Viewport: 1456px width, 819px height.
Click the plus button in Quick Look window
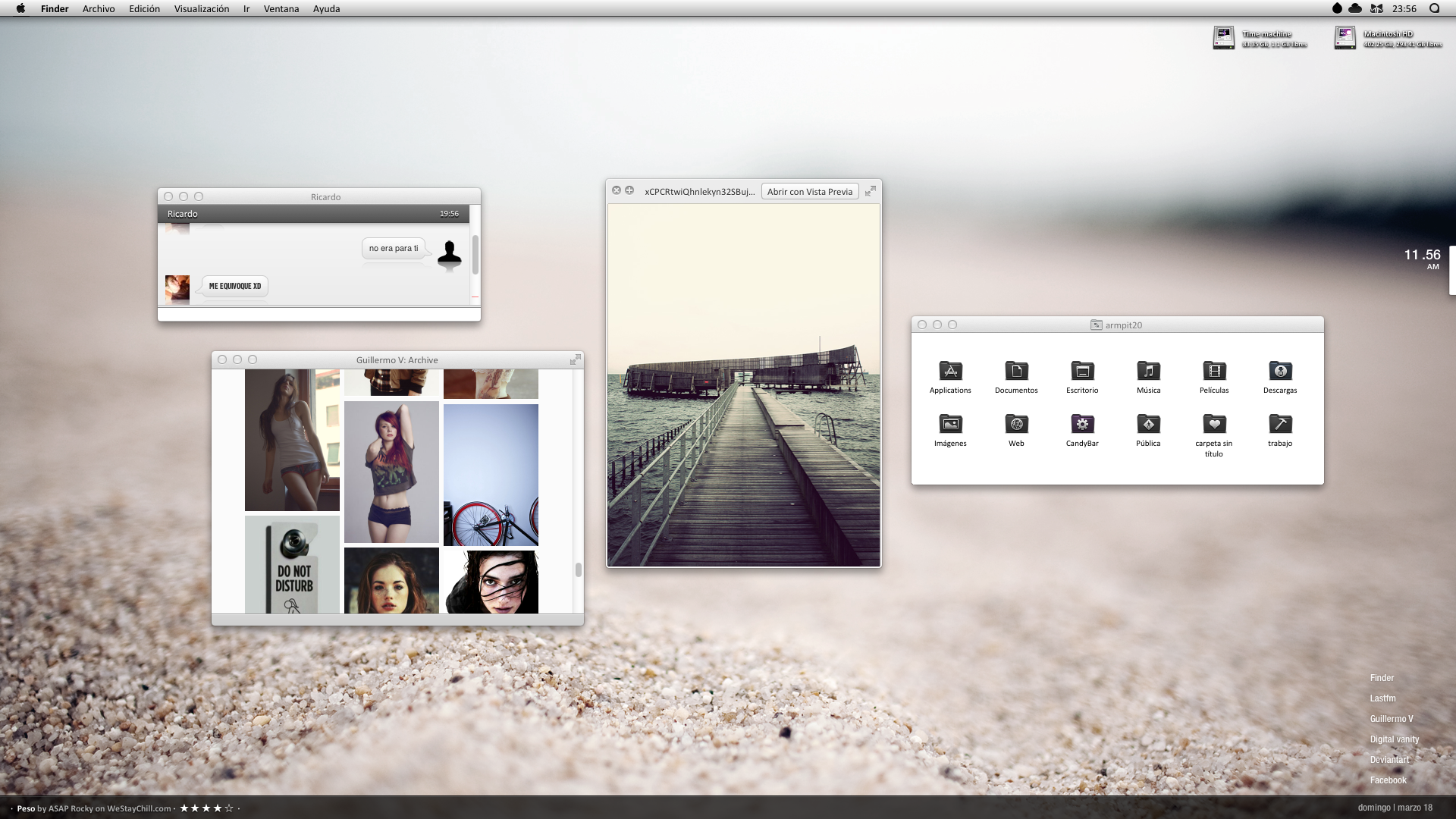pos(629,190)
